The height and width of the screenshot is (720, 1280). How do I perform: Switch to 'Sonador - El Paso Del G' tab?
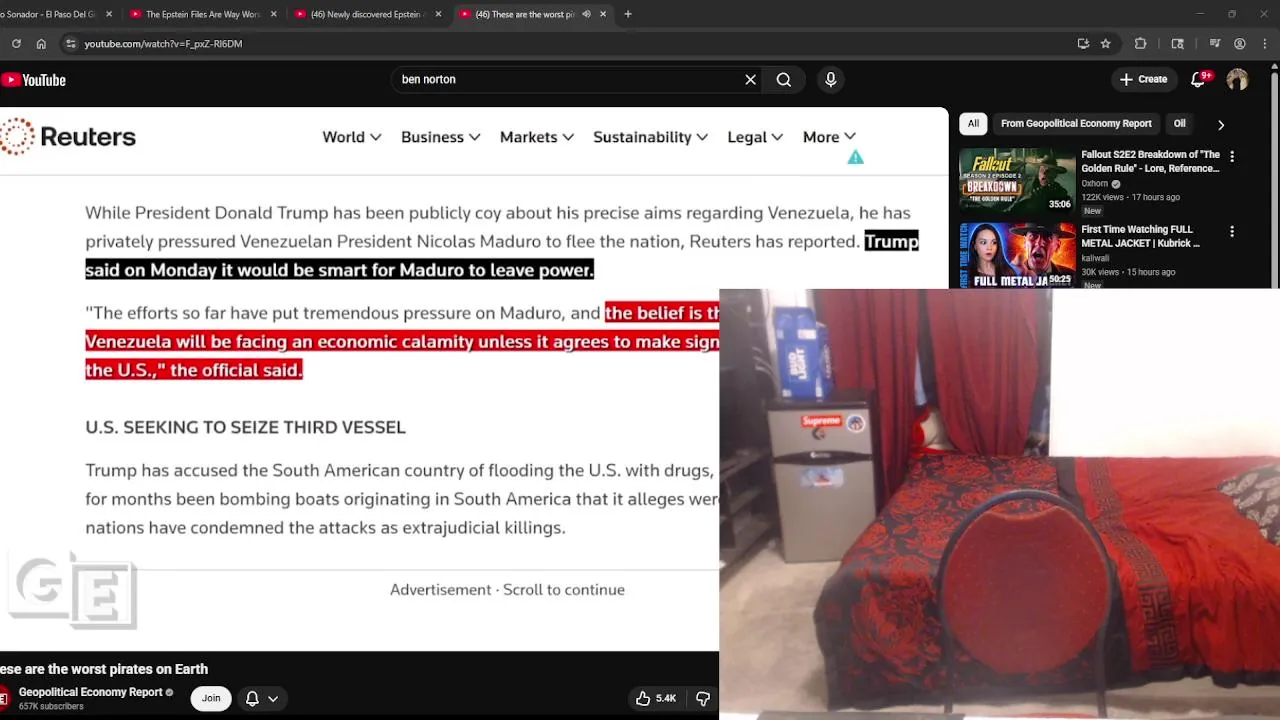[x=50, y=14]
